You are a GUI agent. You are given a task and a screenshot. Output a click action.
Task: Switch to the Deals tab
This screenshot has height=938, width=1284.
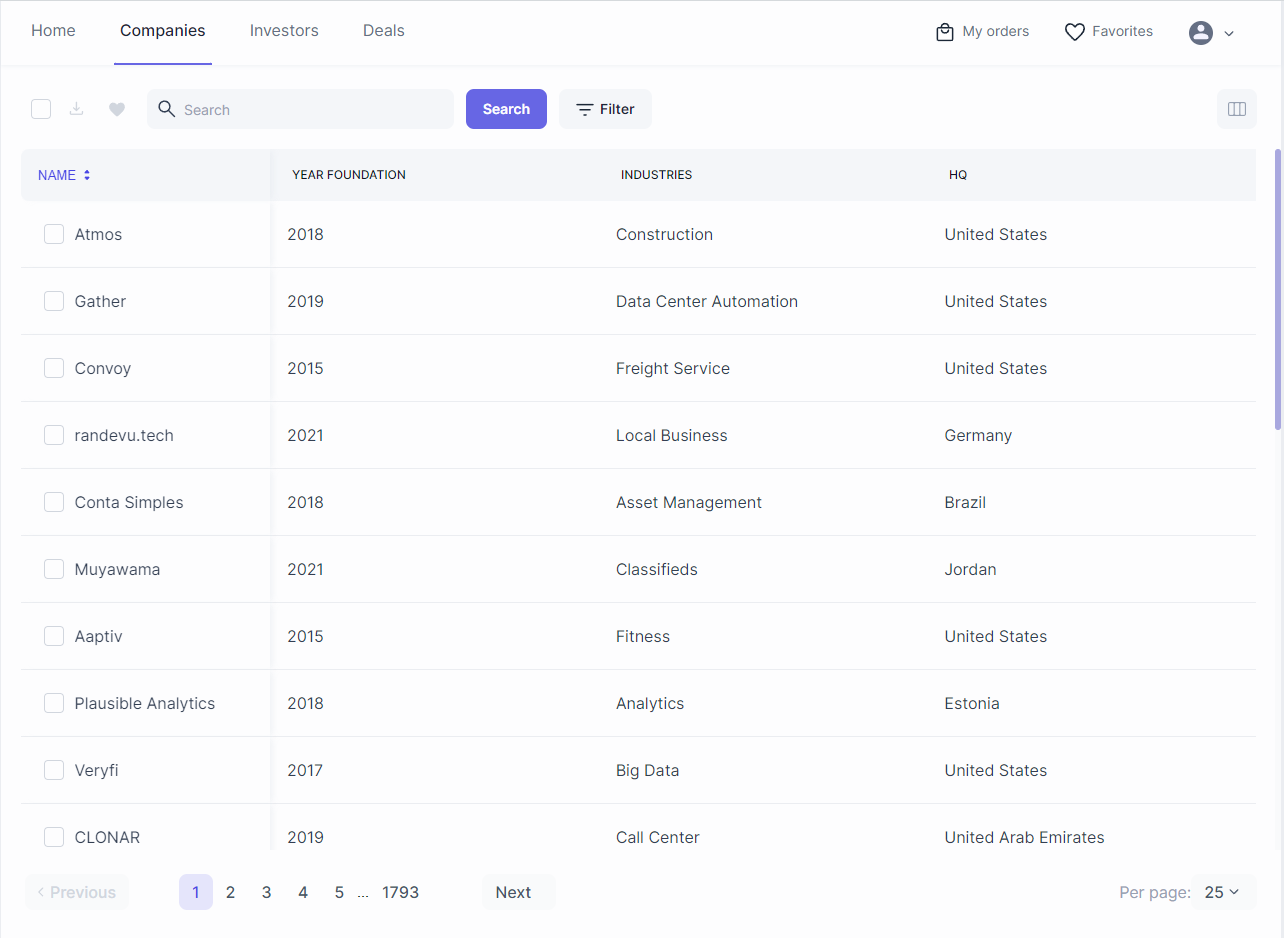coord(384,31)
